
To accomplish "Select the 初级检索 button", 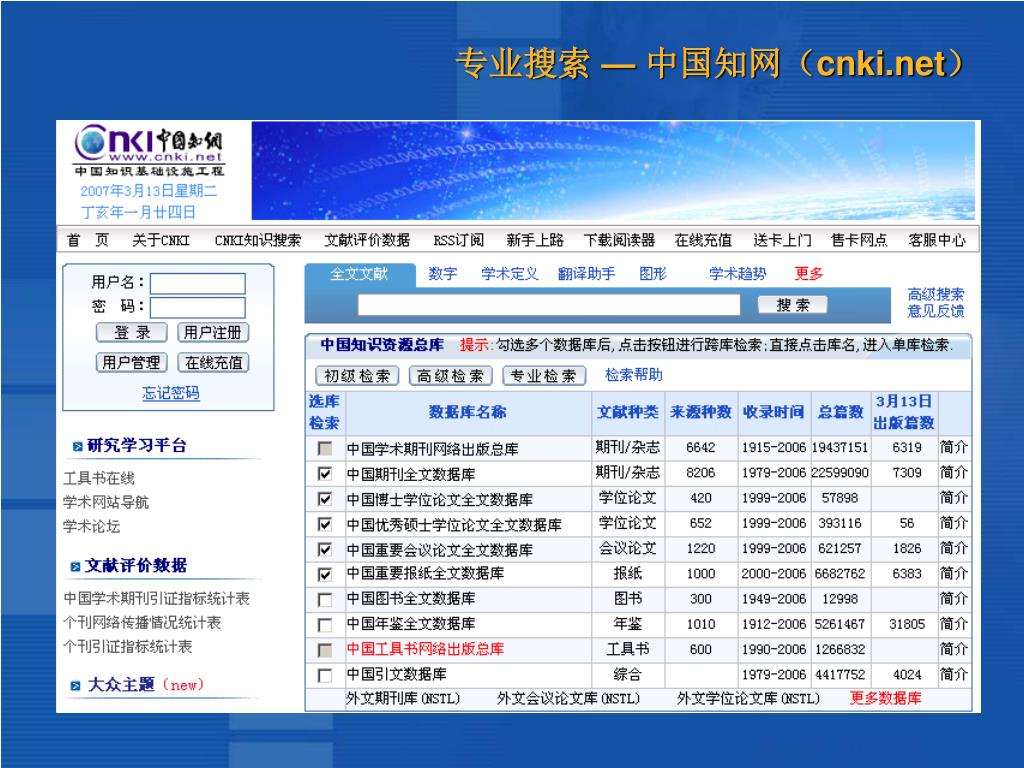I will (x=357, y=376).
